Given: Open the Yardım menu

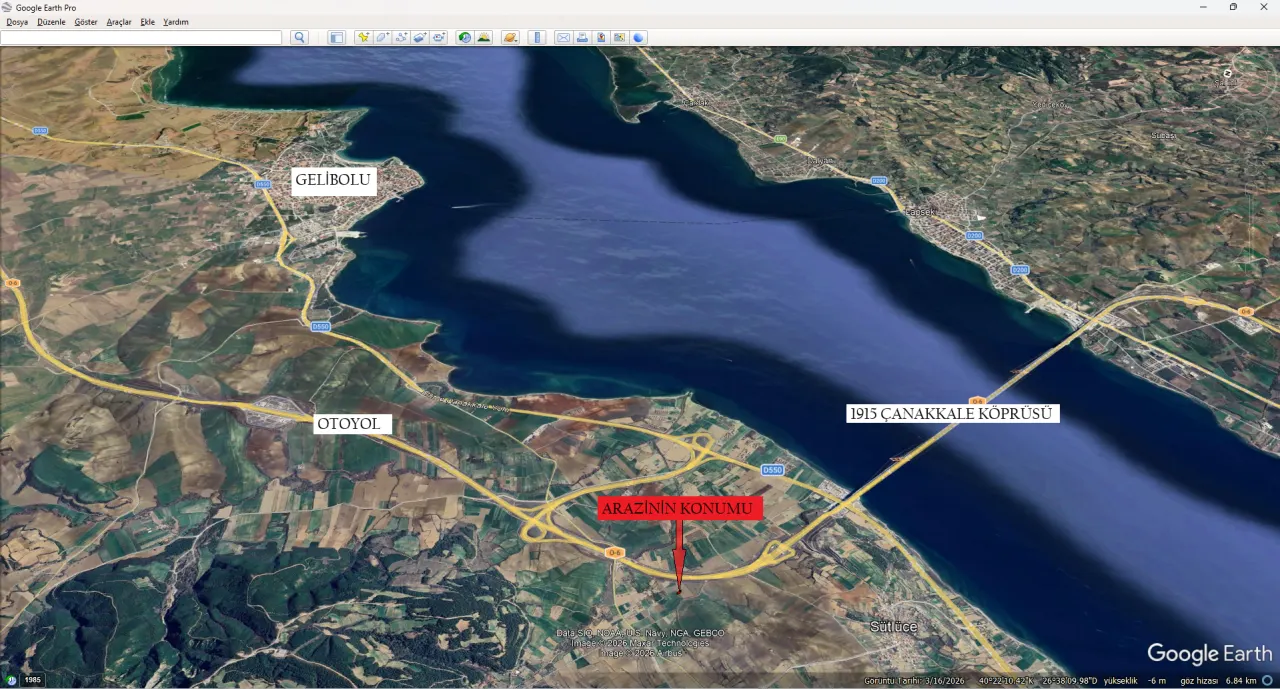Looking at the screenshot, I should 176,22.
